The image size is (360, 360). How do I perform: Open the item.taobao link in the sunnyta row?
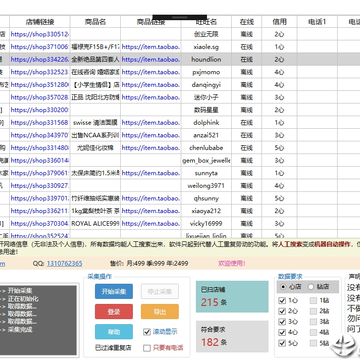point(151,173)
